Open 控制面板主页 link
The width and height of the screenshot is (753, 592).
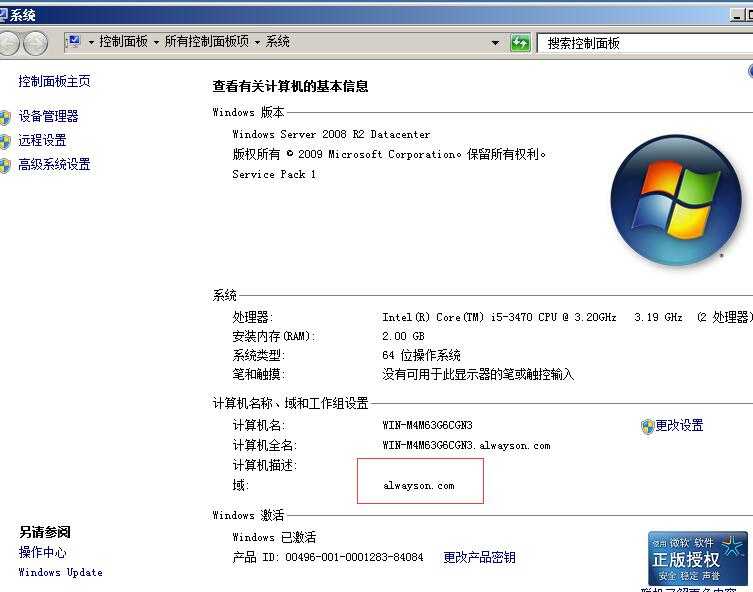click(x=54, y=81)
